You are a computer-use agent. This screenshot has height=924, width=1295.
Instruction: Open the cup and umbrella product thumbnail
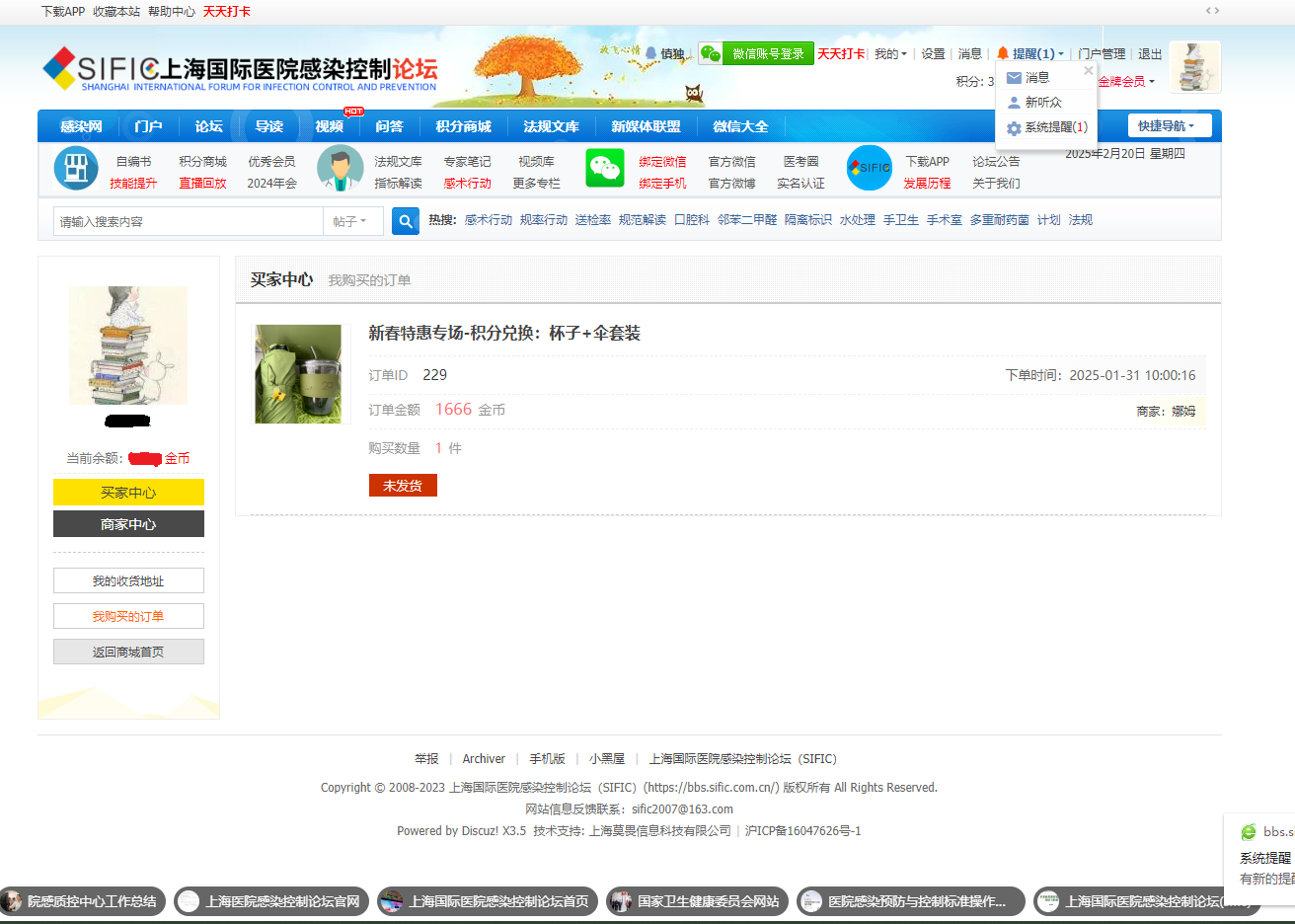[x=298, y=374]
